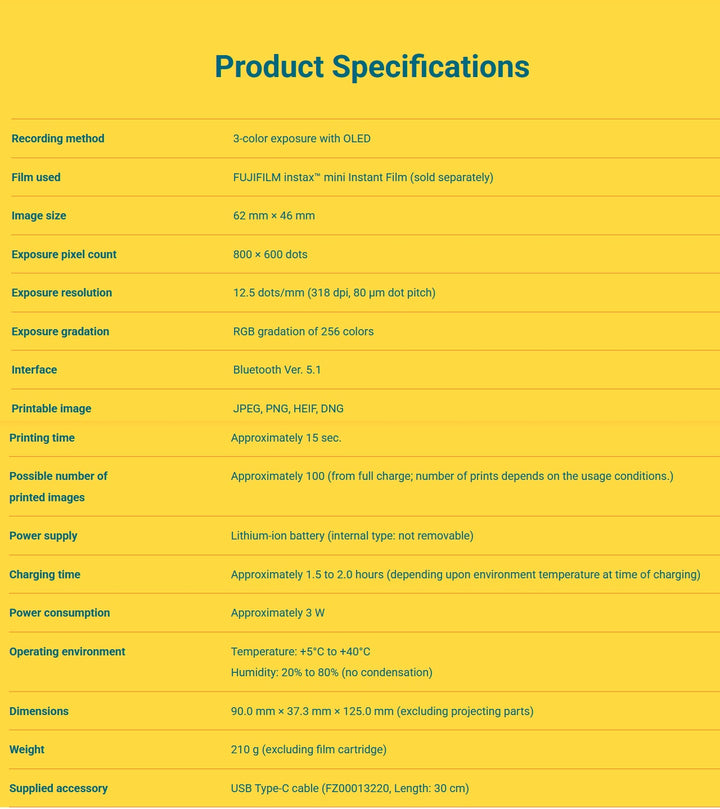Click the Printable image label
This screenshot has height=809, width=720.
point(51,409)
